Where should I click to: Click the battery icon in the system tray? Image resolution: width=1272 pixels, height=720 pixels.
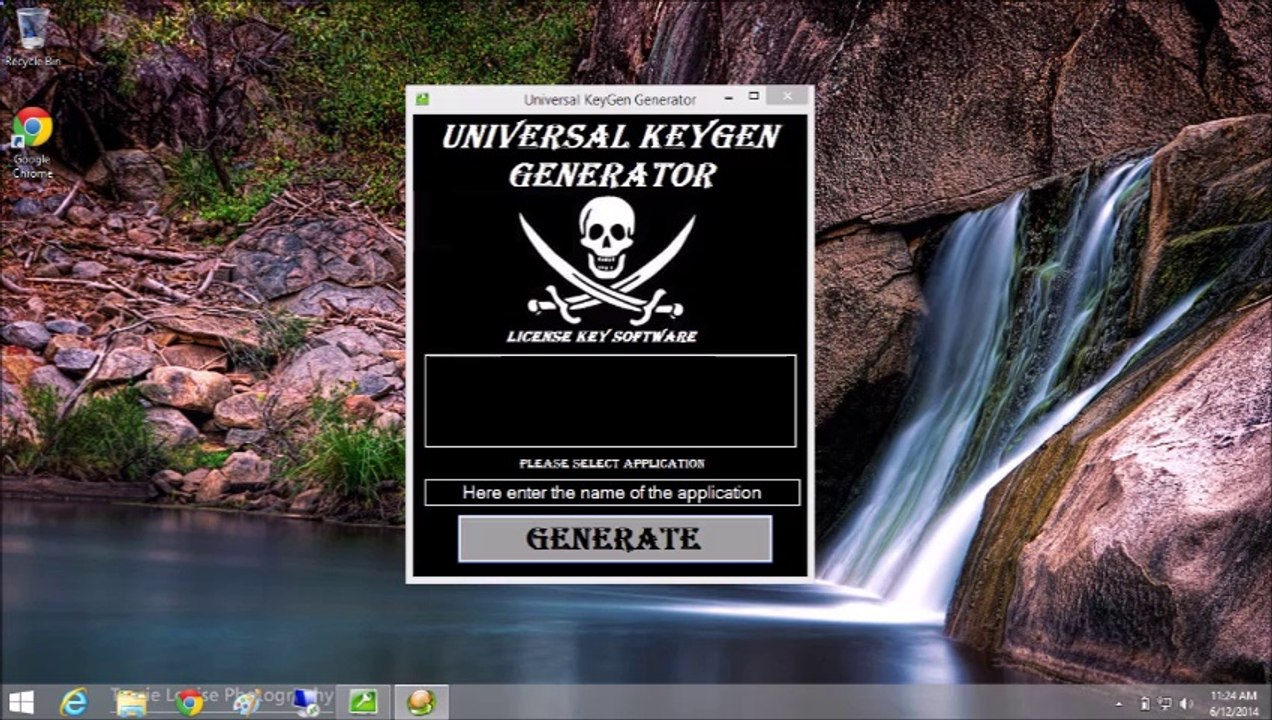pyautogui.click(x=1145, y=704)
